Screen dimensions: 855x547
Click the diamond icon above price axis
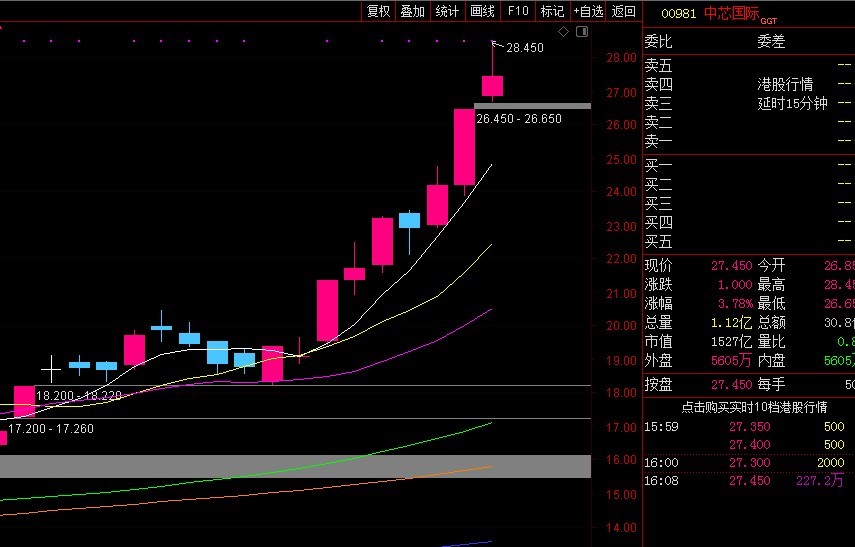tap(563, 32)
